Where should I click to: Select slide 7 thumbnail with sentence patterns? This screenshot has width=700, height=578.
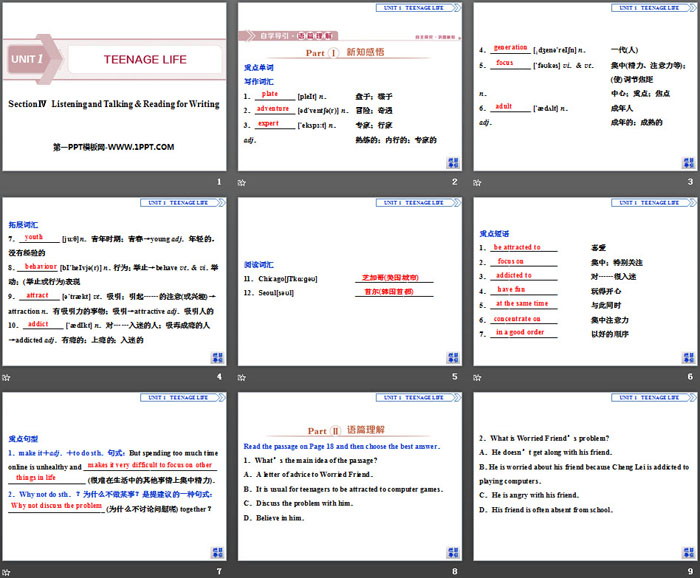pos(114,476)
